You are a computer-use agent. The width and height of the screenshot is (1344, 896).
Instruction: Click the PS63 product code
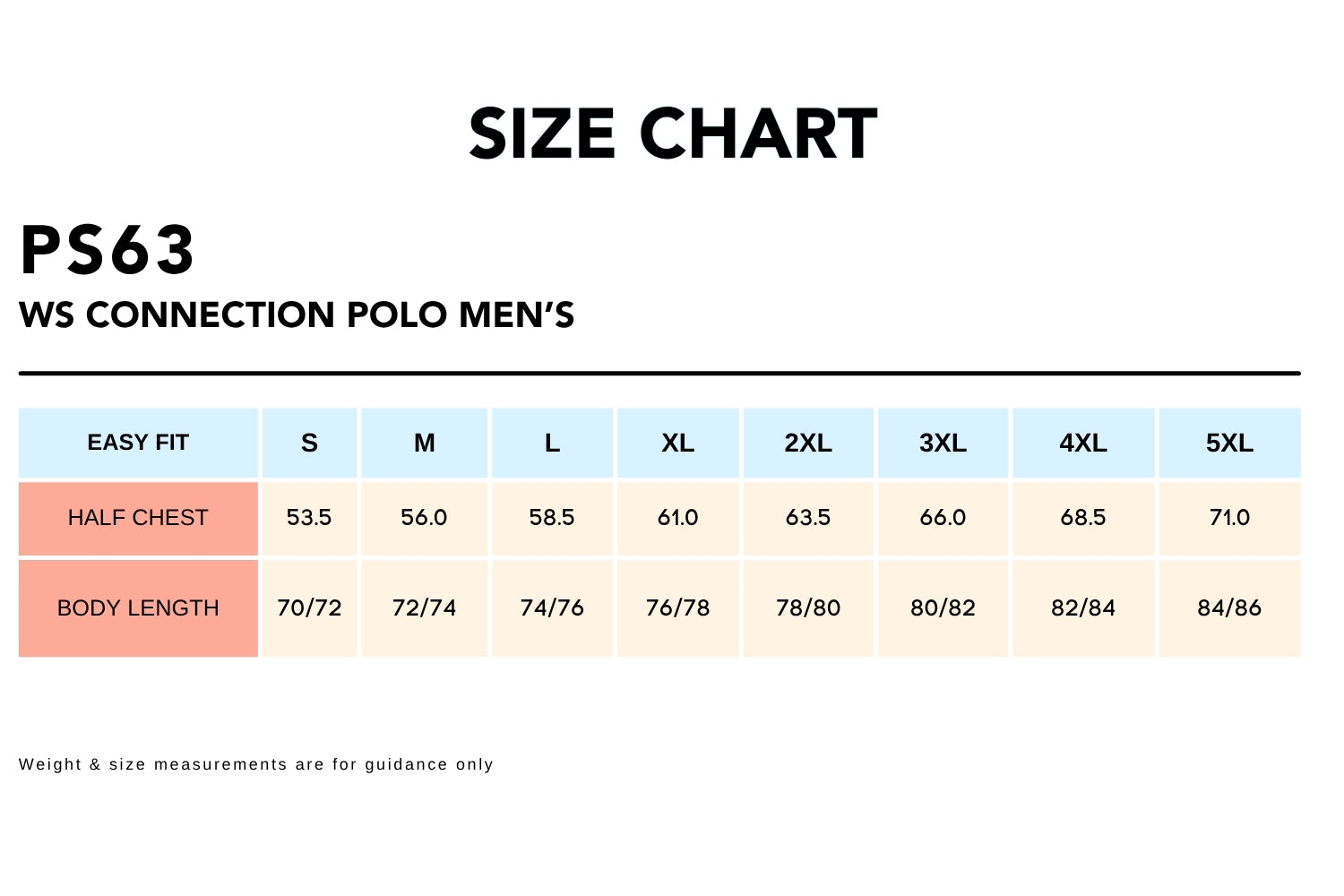tap(108, 250)
